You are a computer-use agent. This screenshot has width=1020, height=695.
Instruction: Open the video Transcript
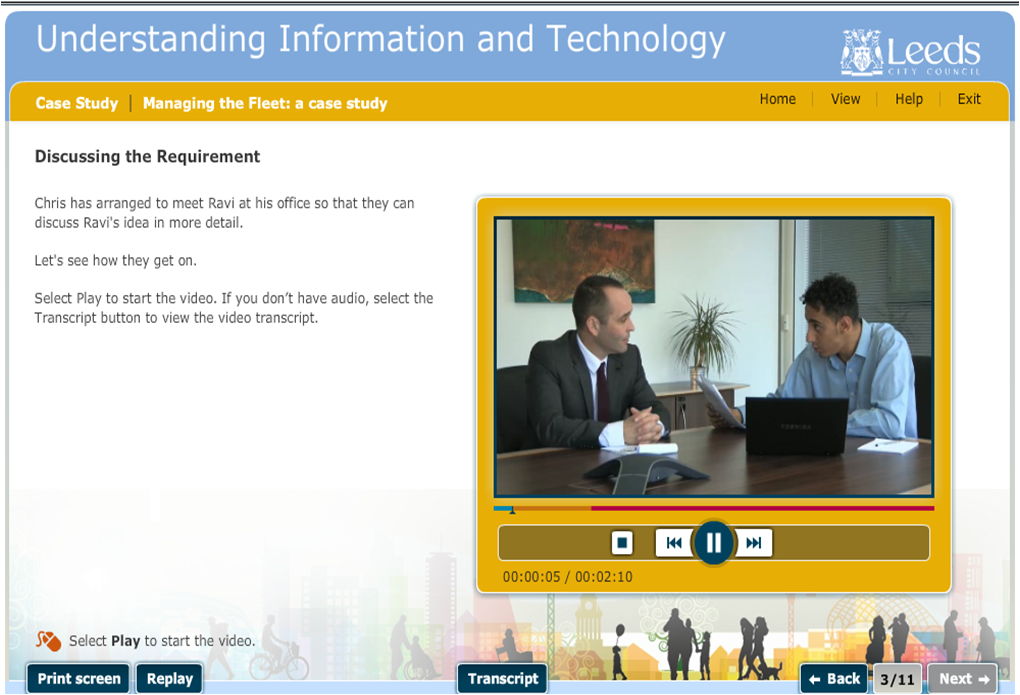502,679
